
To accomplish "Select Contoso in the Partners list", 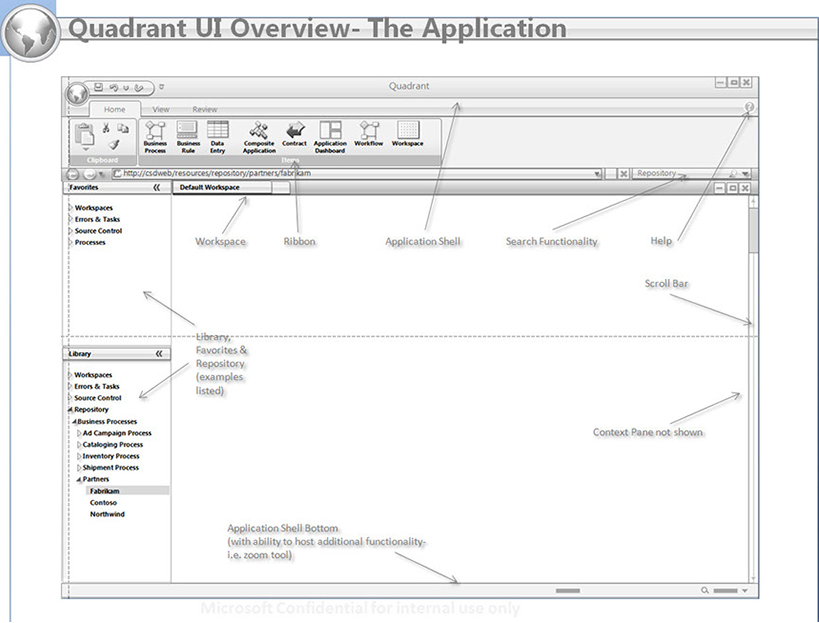I will click(x=103, y=503).
